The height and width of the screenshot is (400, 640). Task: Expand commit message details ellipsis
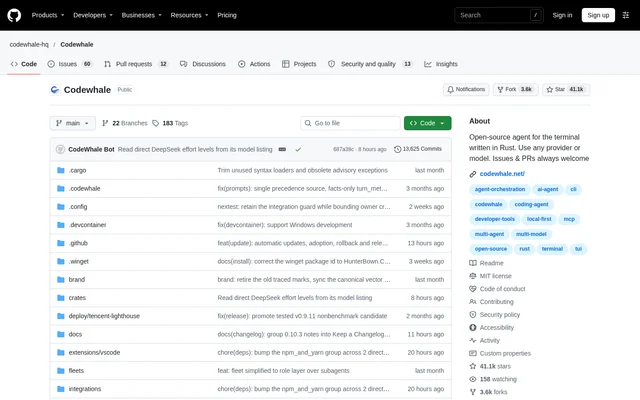click(282, 149)
